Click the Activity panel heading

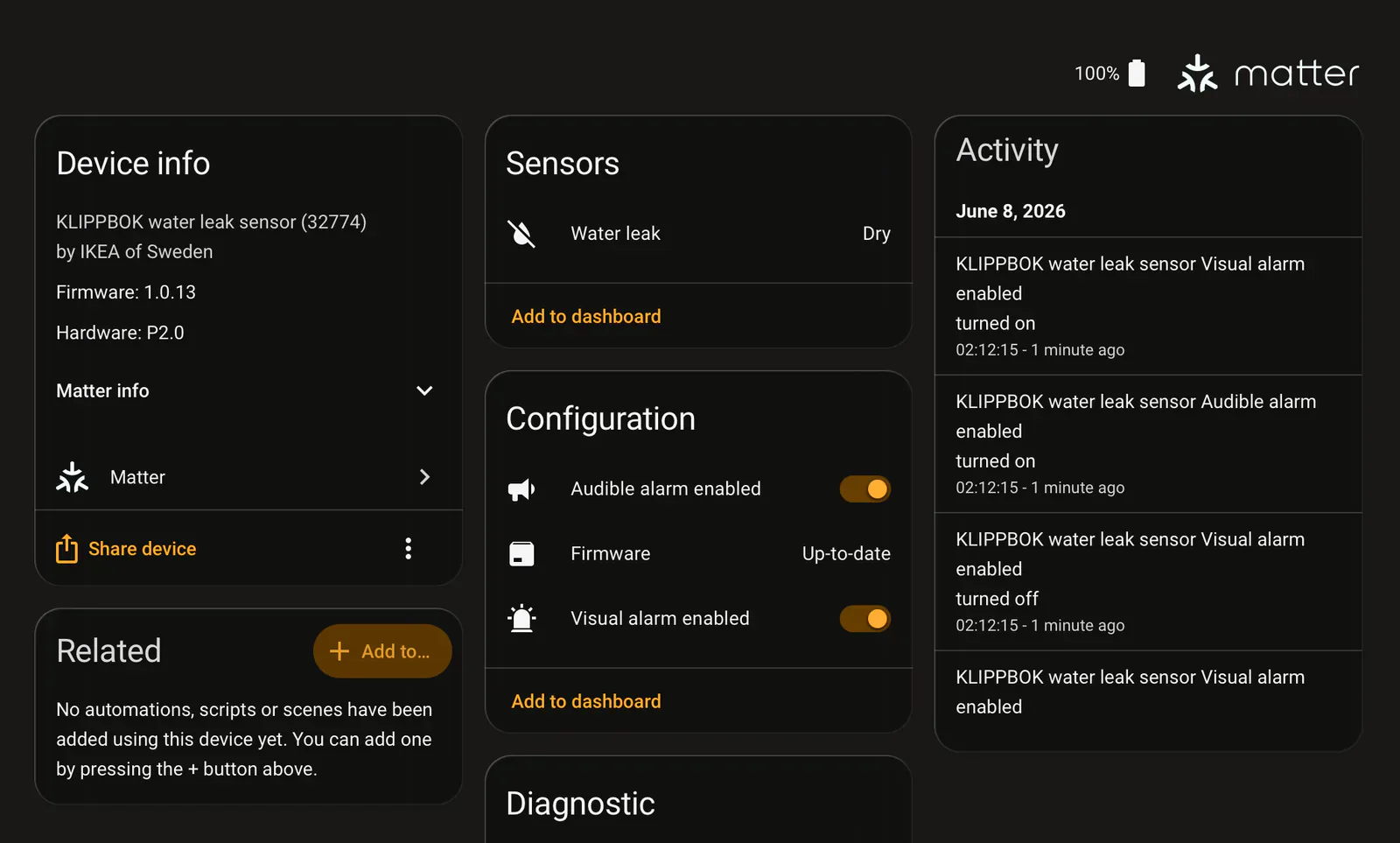1007,151
